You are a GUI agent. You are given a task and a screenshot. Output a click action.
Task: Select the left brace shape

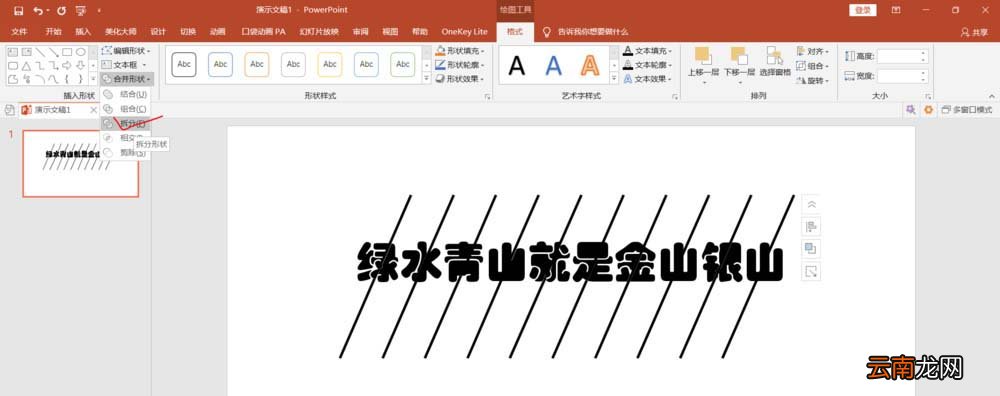click(67, 79)
